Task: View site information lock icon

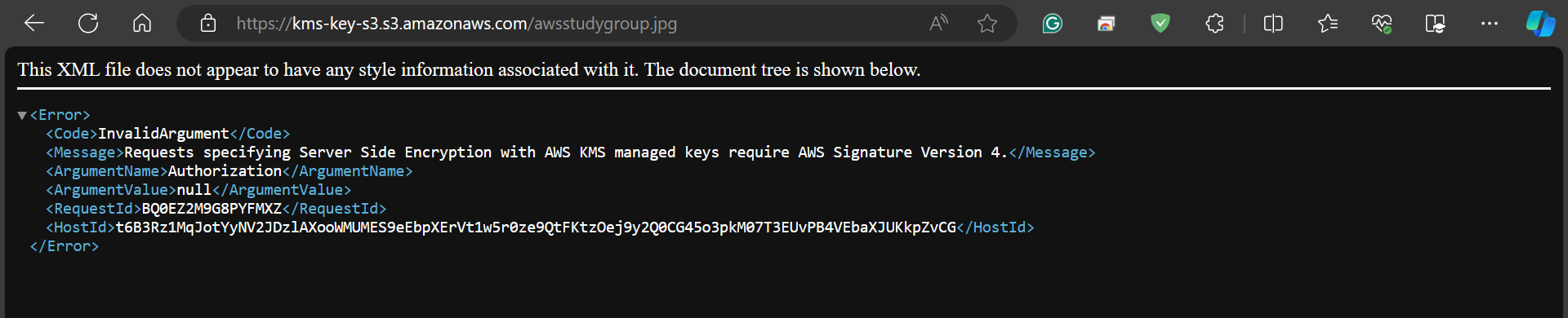Action: point(208,24)
